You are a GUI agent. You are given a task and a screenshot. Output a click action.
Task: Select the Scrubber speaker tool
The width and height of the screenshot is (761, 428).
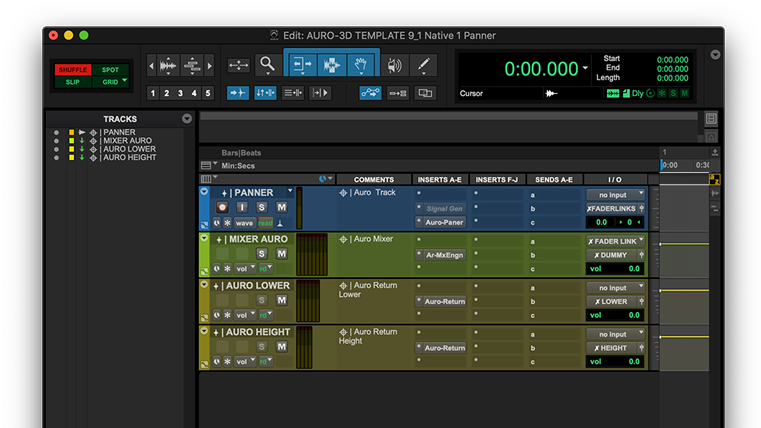(394, 66)
